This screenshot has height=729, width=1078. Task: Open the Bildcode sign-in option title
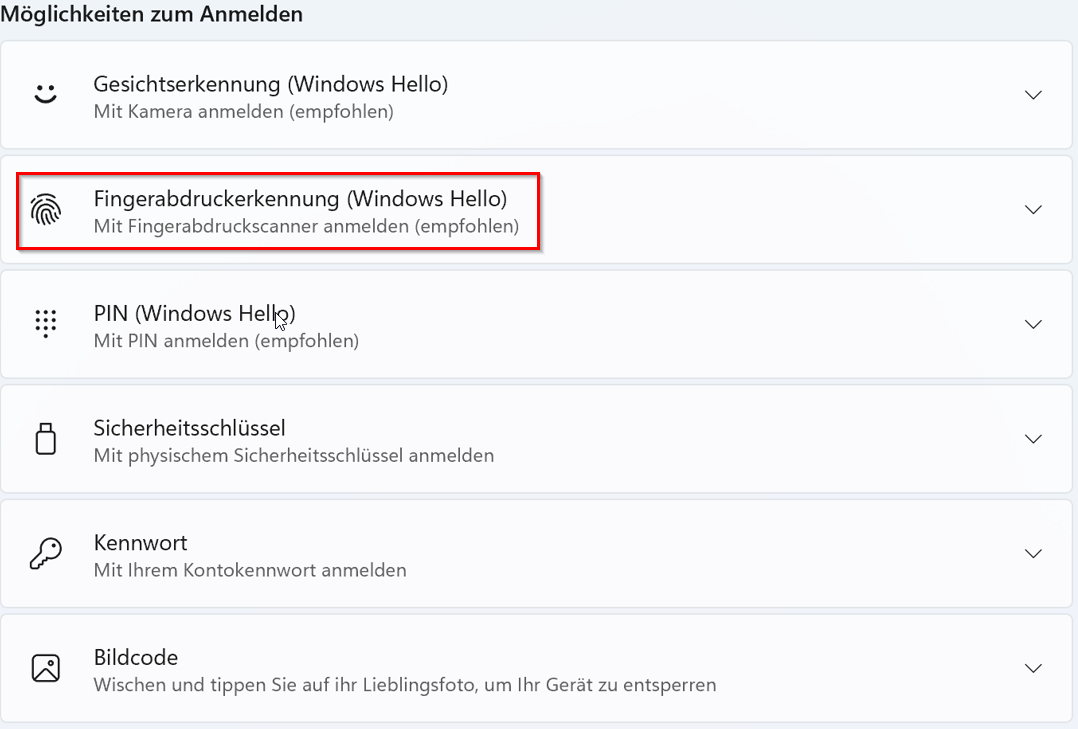coord(135,657)
